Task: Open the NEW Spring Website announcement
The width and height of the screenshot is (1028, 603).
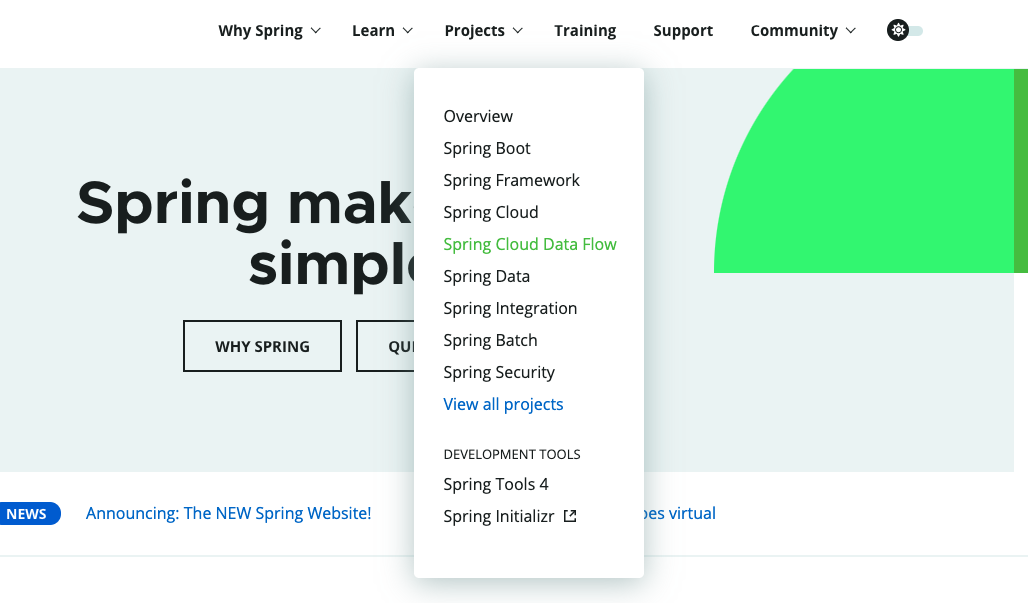Action: tap(228, 513)
